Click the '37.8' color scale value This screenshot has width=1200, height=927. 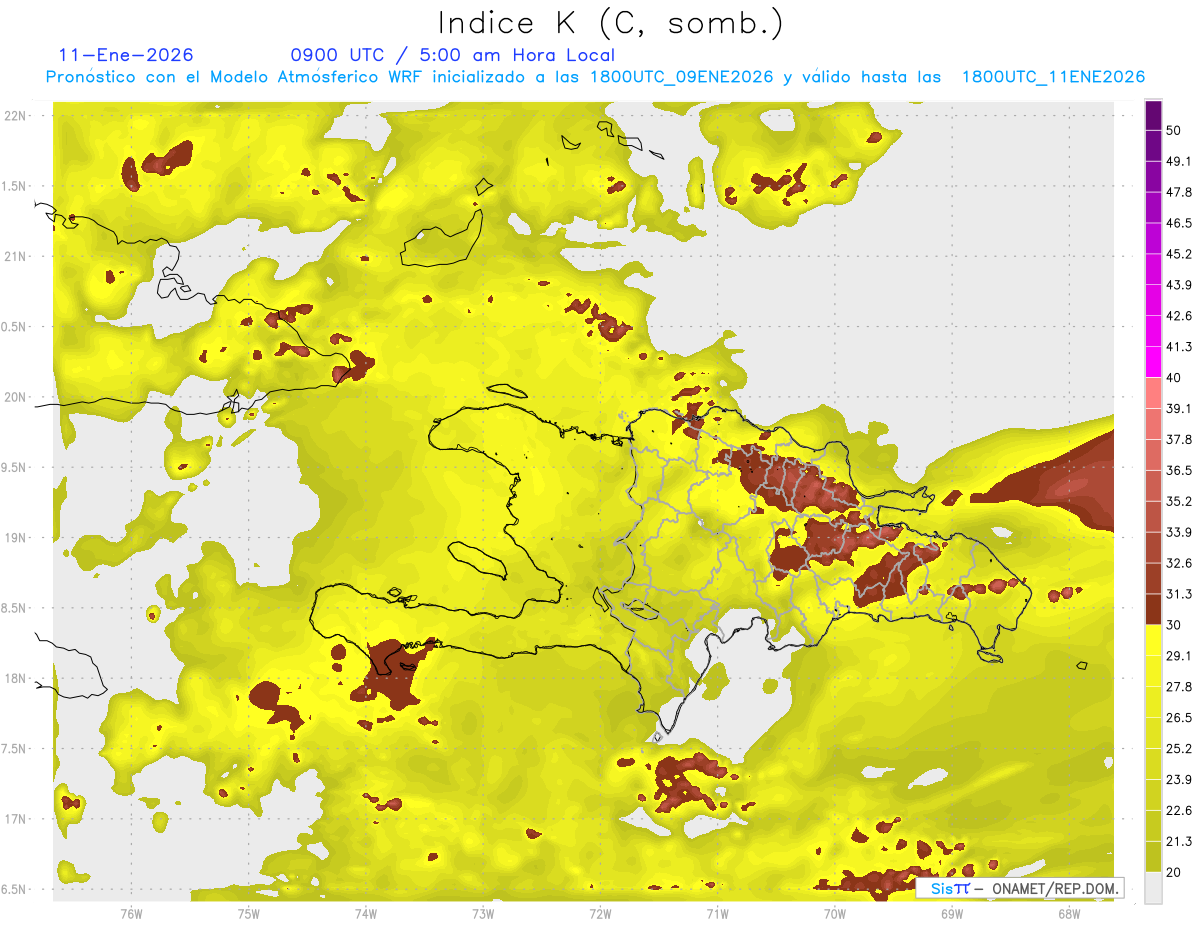click(1180, 439)
